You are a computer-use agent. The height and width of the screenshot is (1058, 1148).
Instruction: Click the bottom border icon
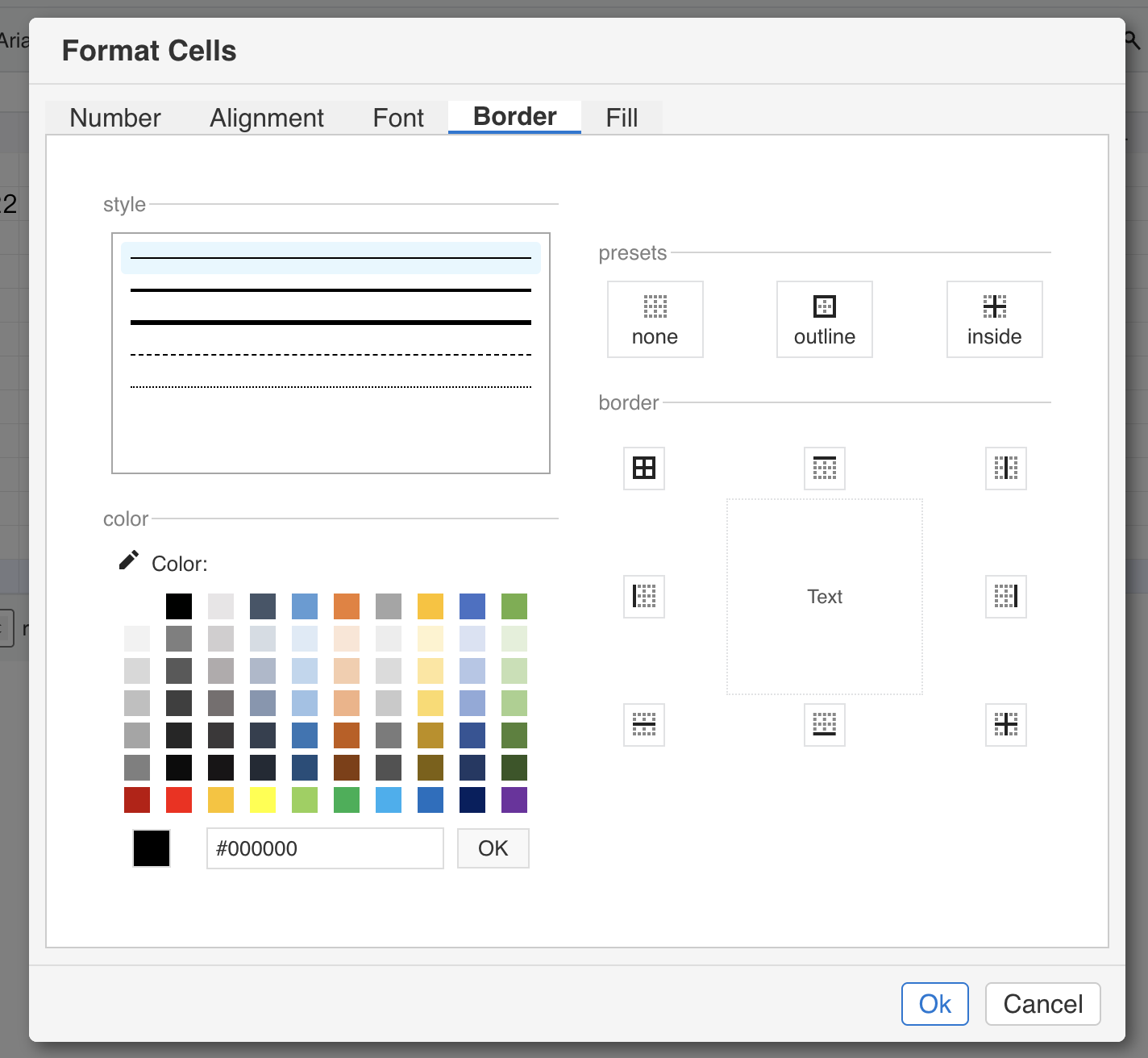824,725
